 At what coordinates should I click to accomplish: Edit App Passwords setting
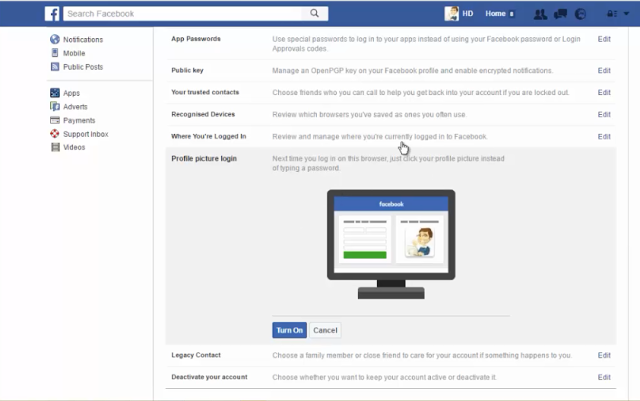604,39
